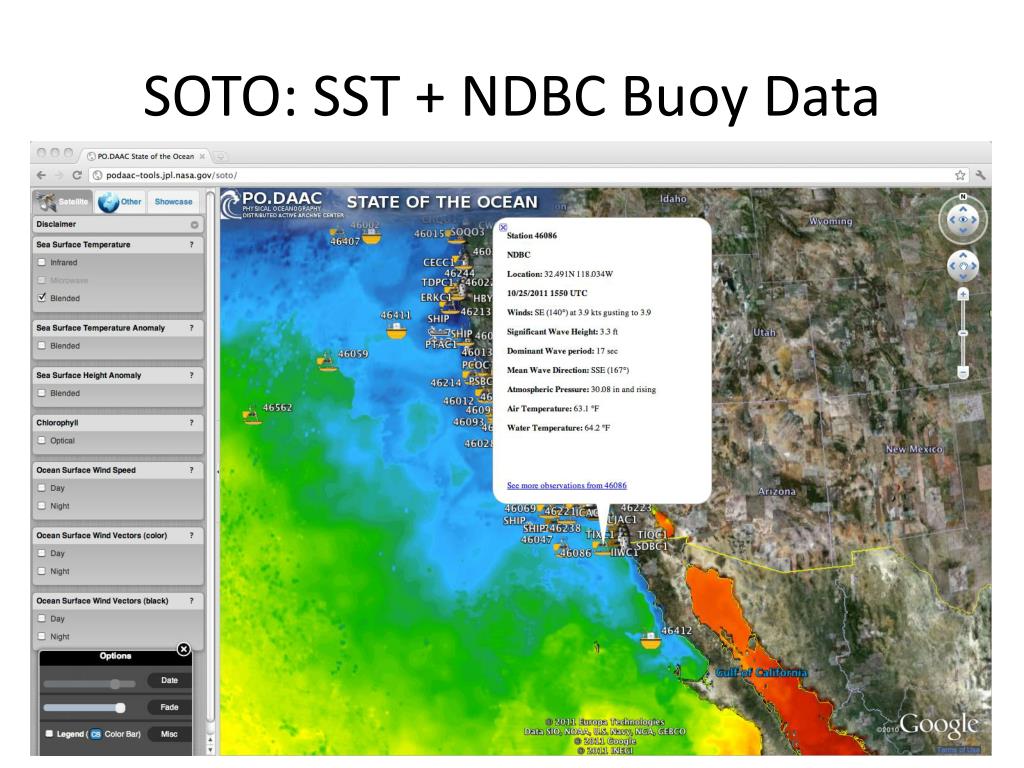
Task: Enable Day Ocean Surface Wind Speed
Action: click(42, 488)
